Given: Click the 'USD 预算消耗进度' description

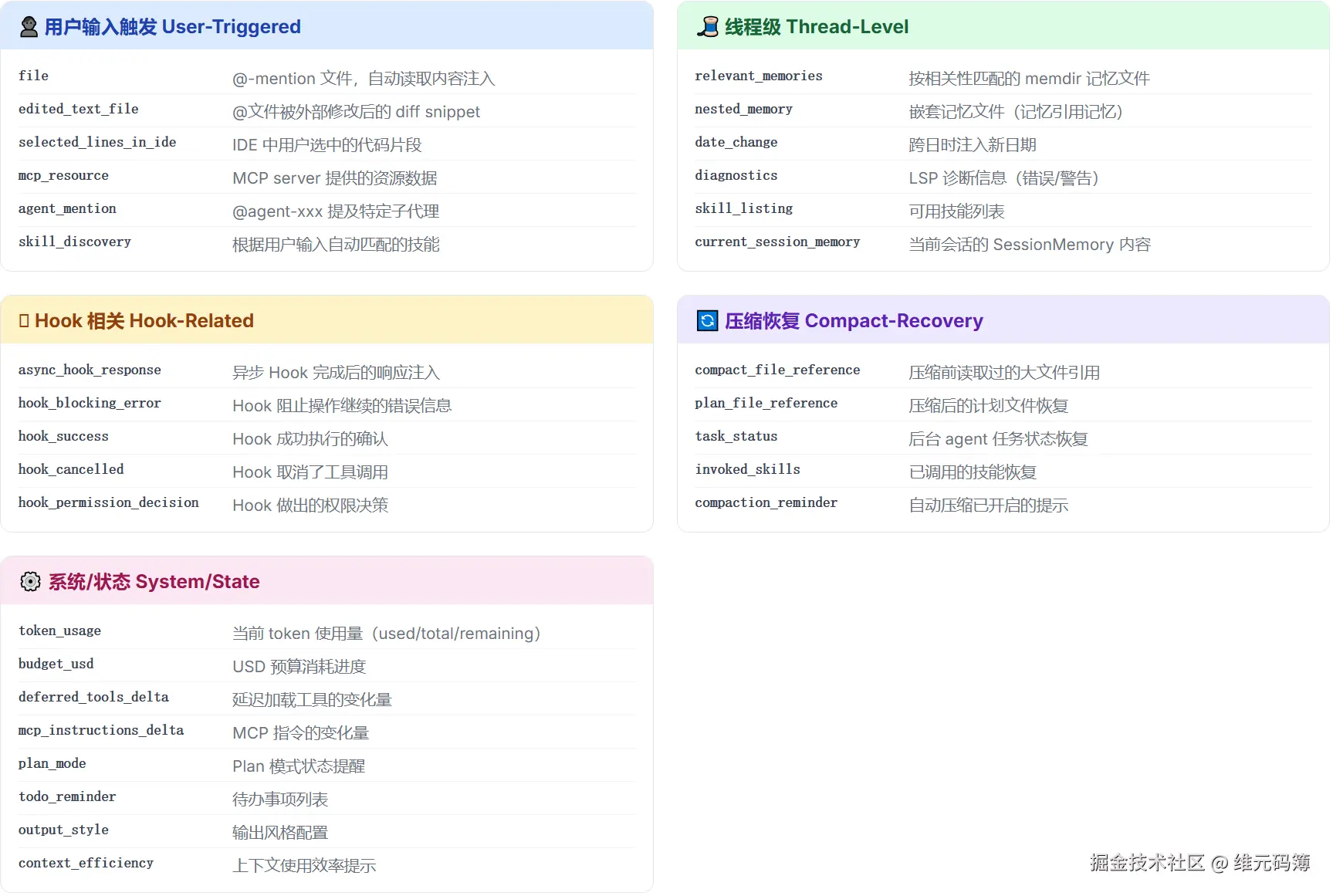Looking at the screenshot, I should 299,667.
